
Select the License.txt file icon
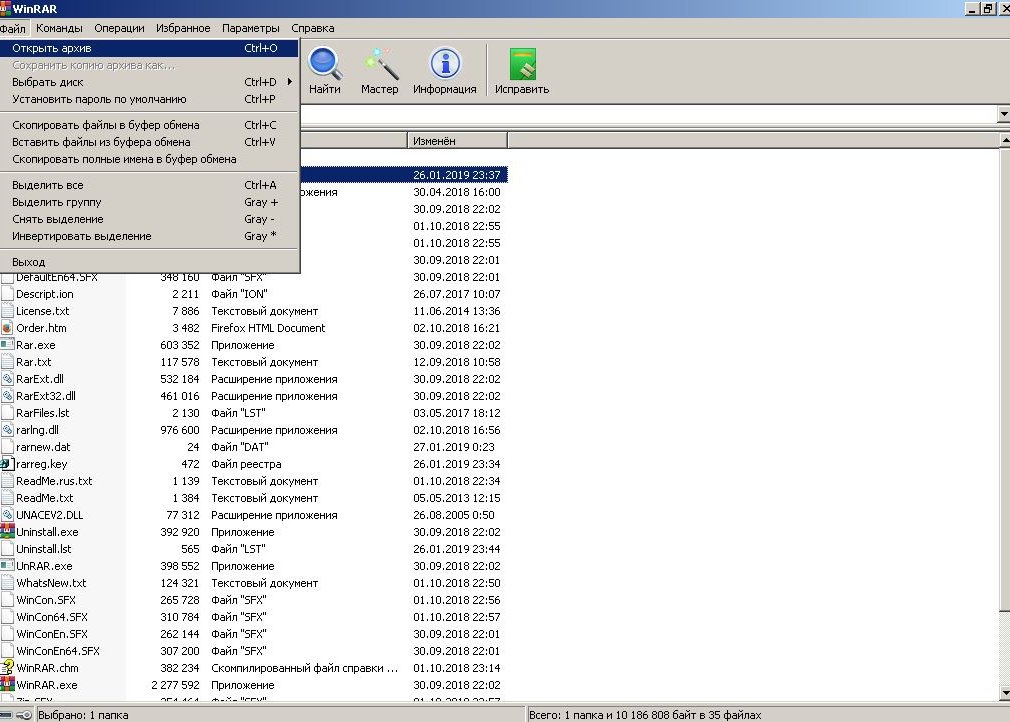tap(7, 311)
